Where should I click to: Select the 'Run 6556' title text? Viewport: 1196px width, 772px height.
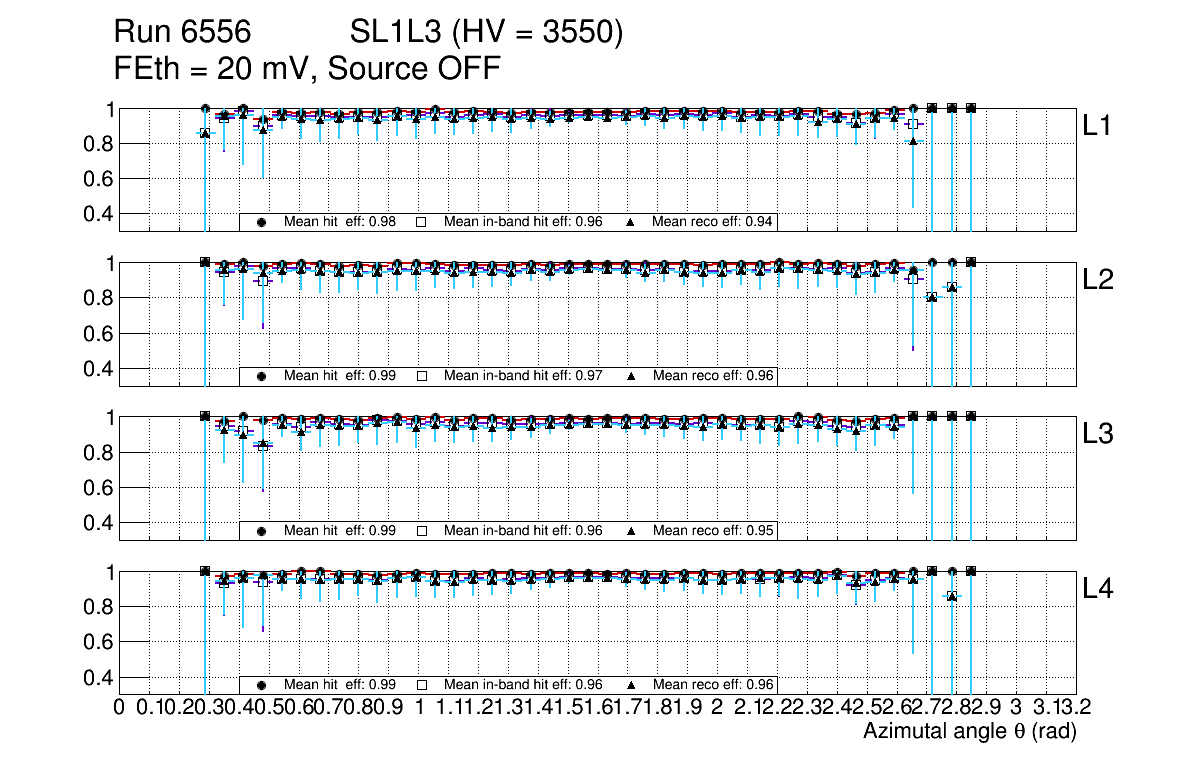coord(188,33)
